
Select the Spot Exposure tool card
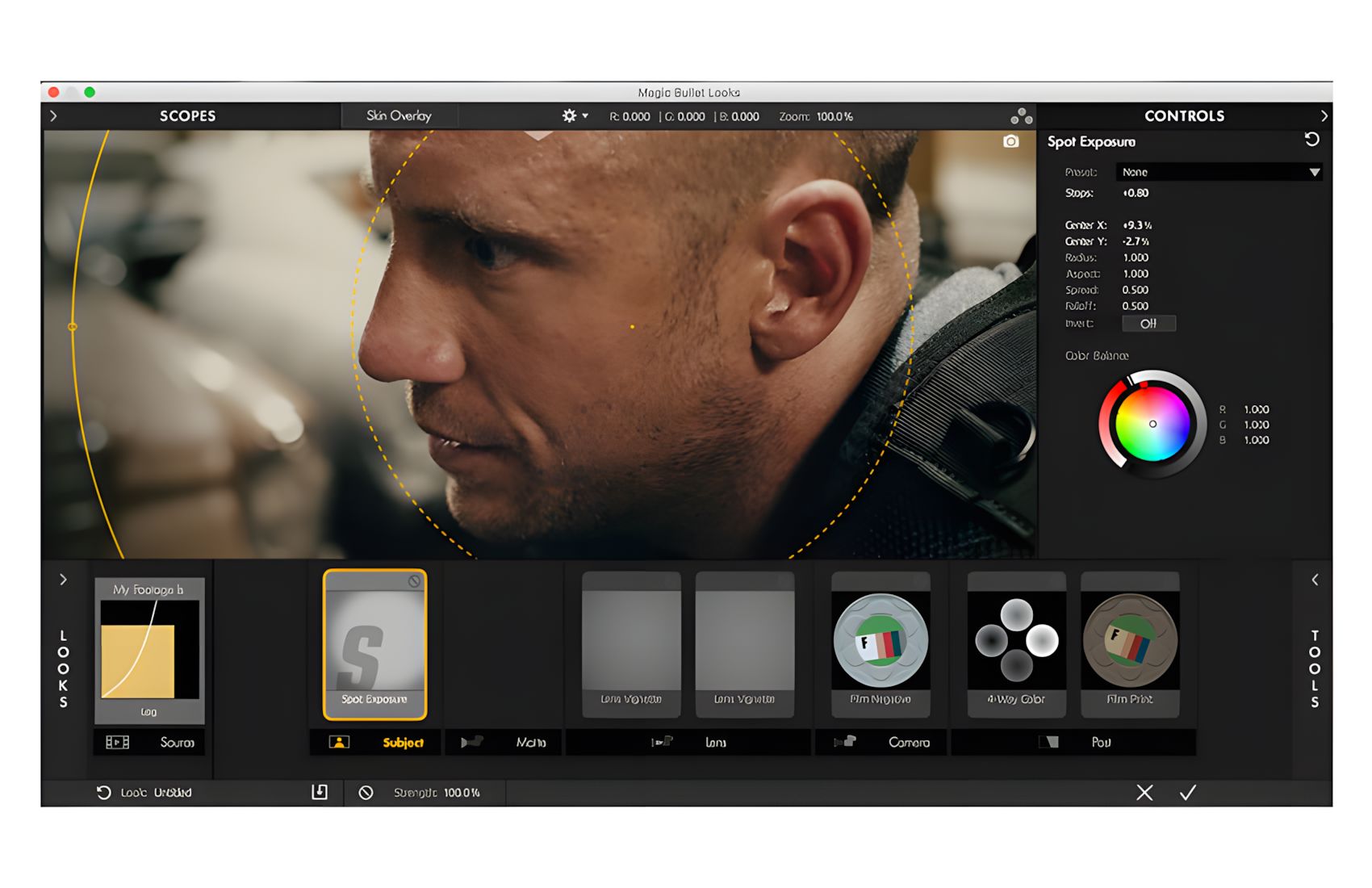click(x=375, y=644)
